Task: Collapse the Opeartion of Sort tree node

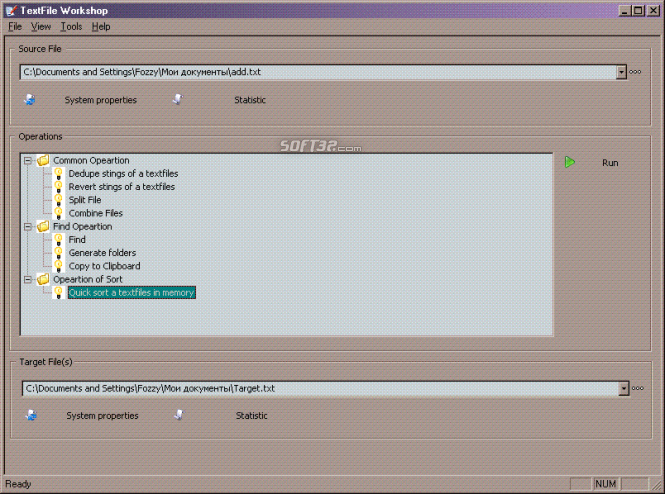Action: pyautogui.click(x=28, y=279)
